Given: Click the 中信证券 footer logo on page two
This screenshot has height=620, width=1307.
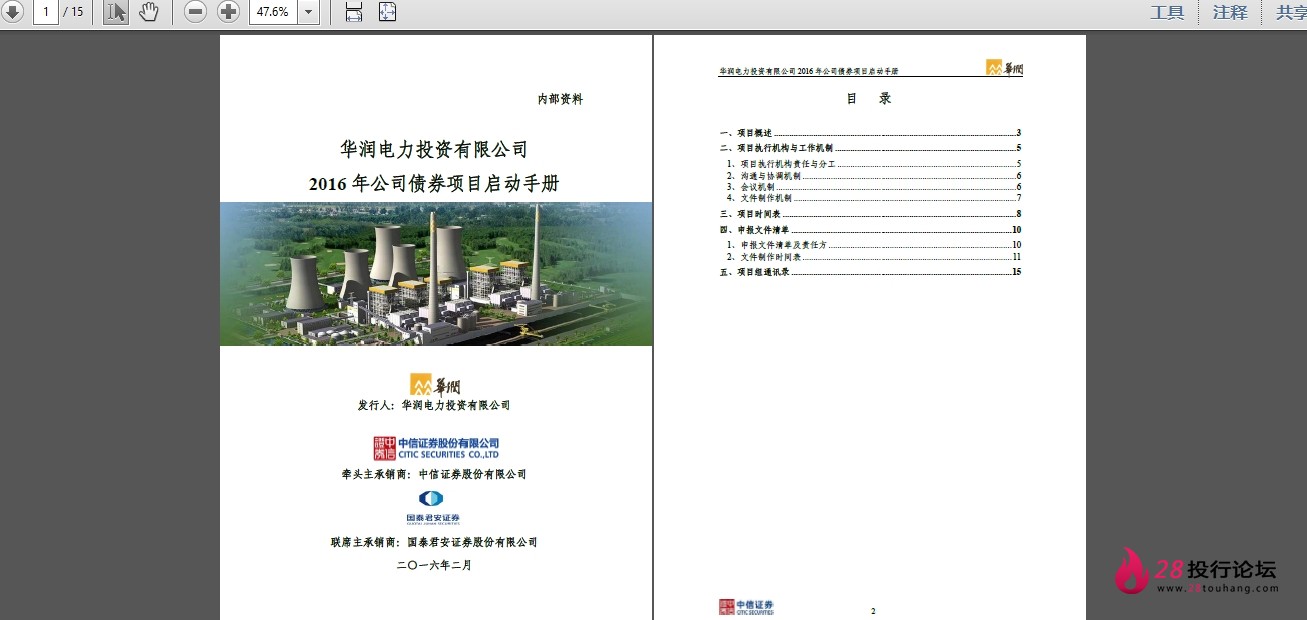Looking at the screenshot, I should pos(745,607).
